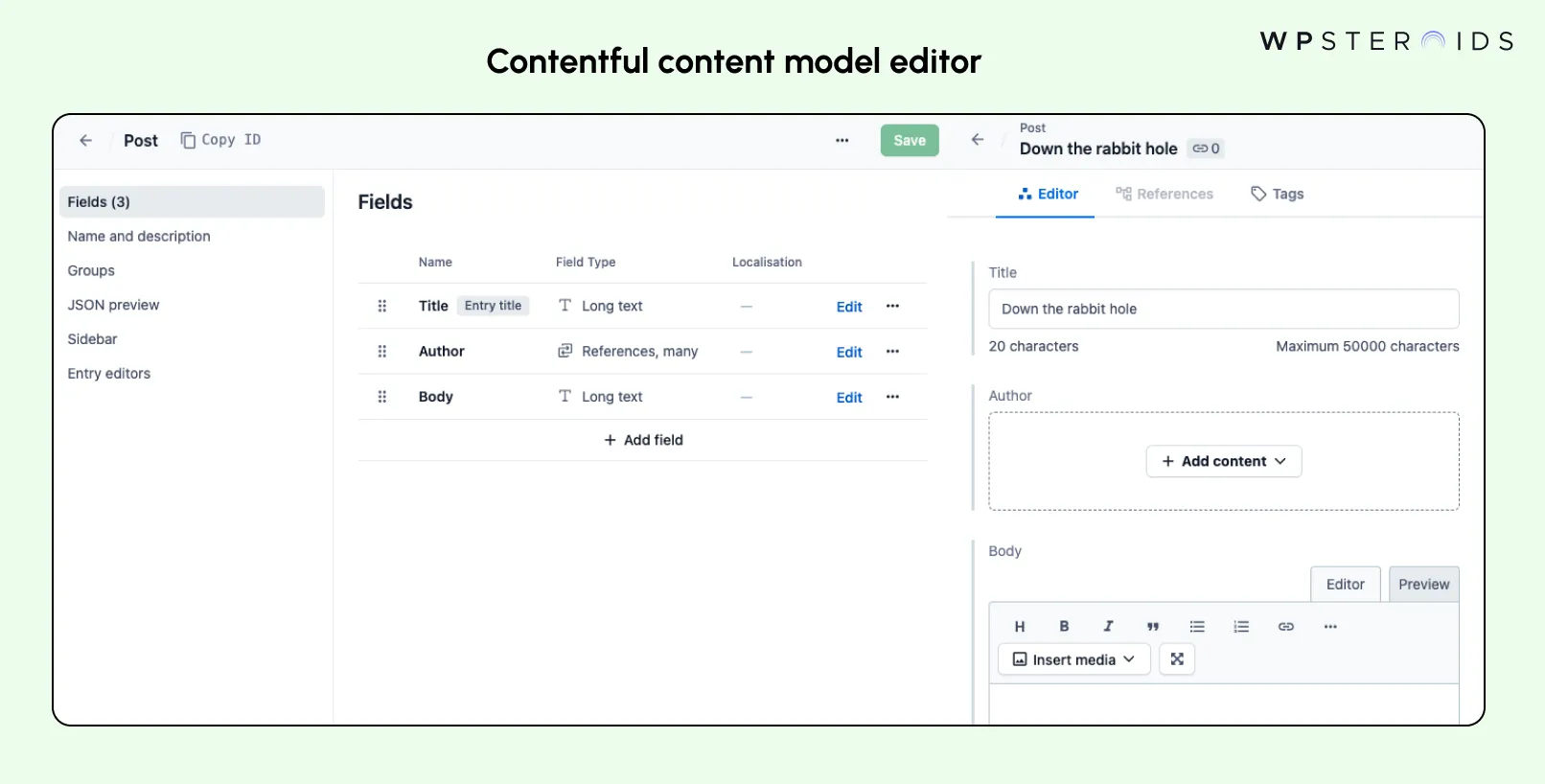Edit the Title field
This screenshot has height=784, width=1545.
(849, 307)
